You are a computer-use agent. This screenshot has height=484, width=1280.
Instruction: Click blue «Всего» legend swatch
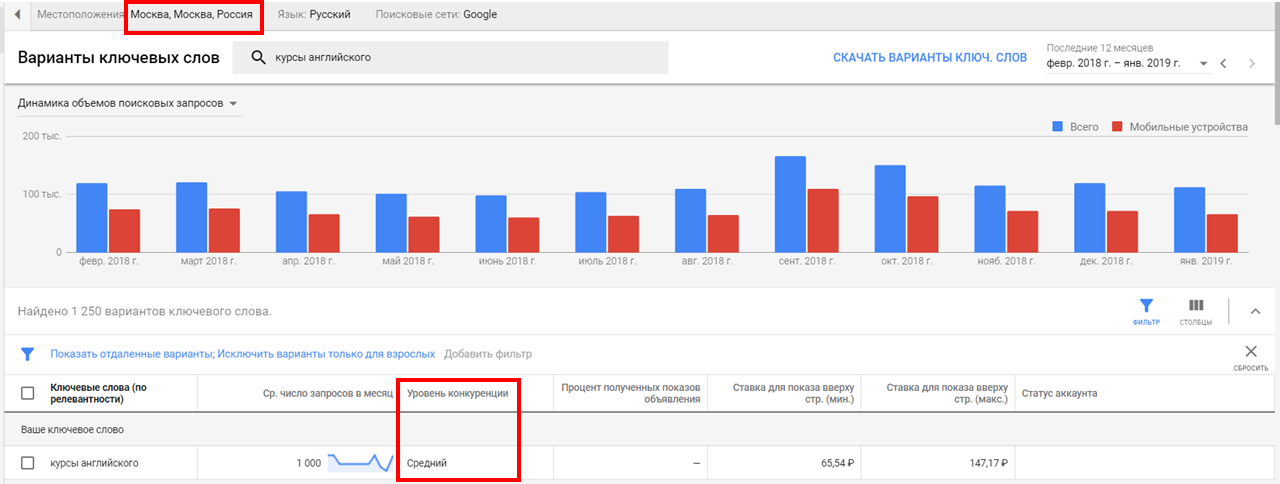pyautogui.click(x=1057, y=127)
